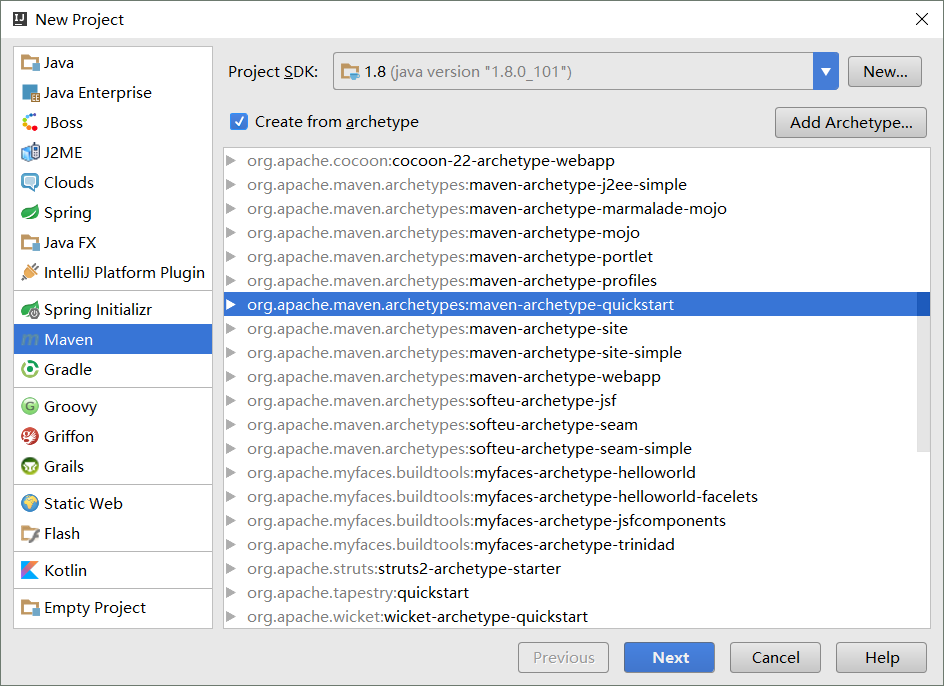This screenshot has height=686, width=944.
Task: Choose Kotlin project type label
Action: [x=65, y=570]
